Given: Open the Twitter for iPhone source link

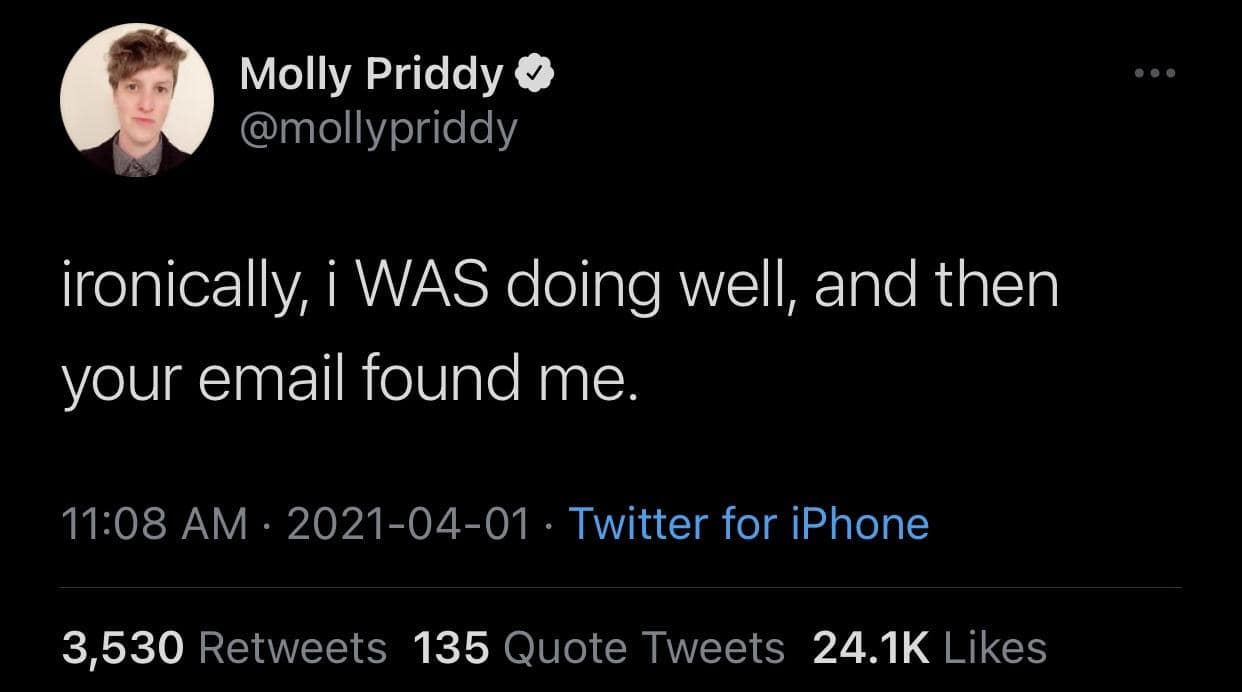Looking at the screenshot, I should click(x=748, y=524).
